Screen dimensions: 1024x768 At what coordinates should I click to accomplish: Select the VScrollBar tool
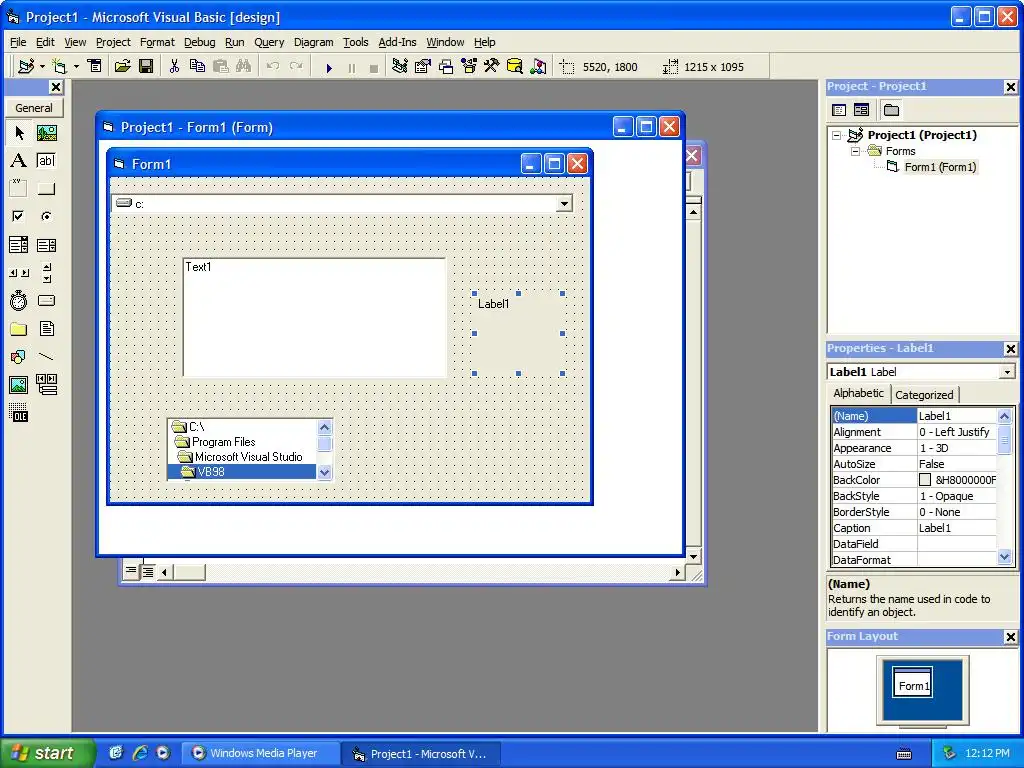click(x=47, y=272)
